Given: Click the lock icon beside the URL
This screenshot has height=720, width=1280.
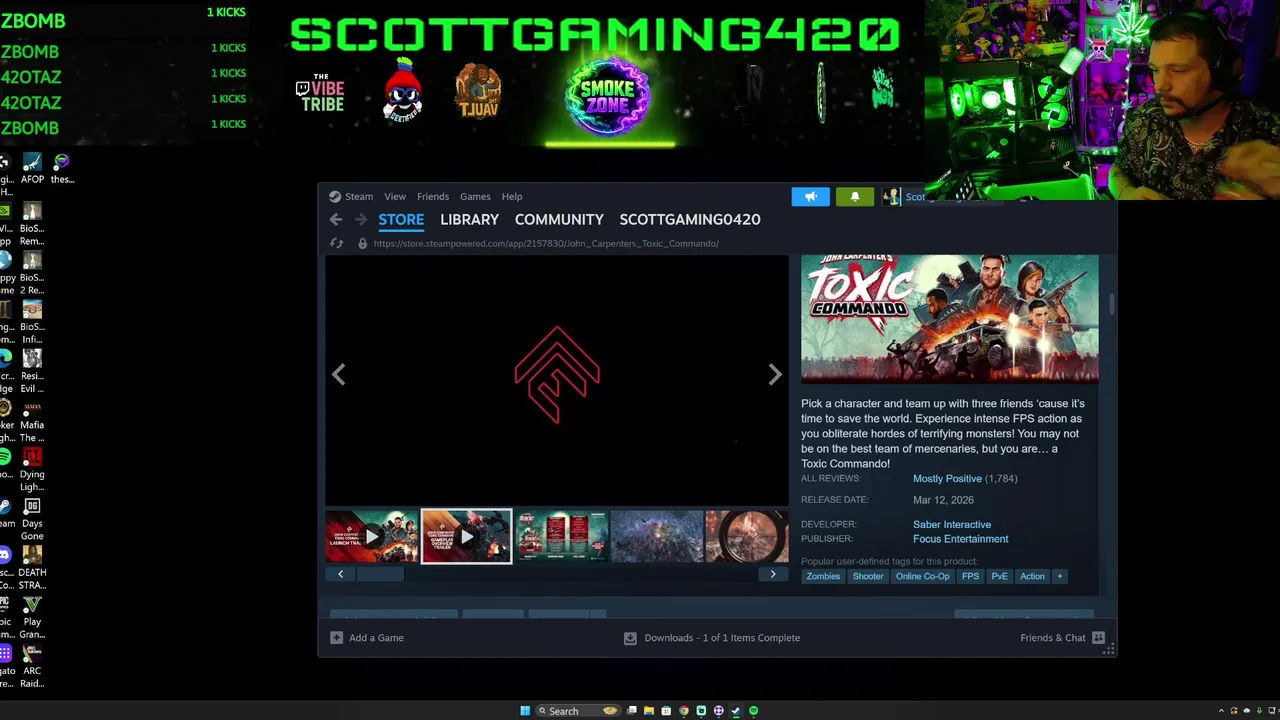Looking at the screenshot, I should (x=362, y=243).
